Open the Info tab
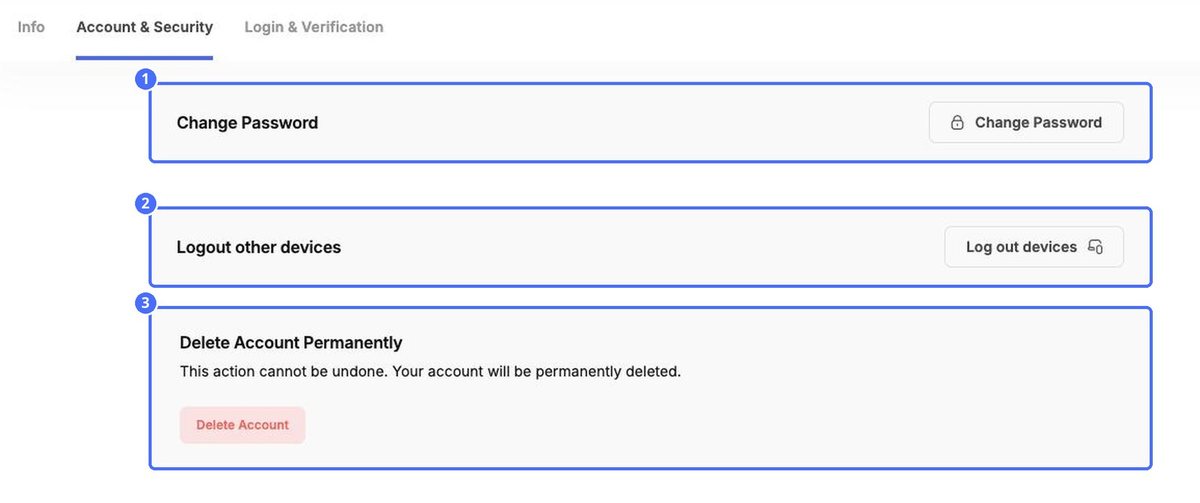The width and height of the screenshot is (1200, 503). pos(31,27)
